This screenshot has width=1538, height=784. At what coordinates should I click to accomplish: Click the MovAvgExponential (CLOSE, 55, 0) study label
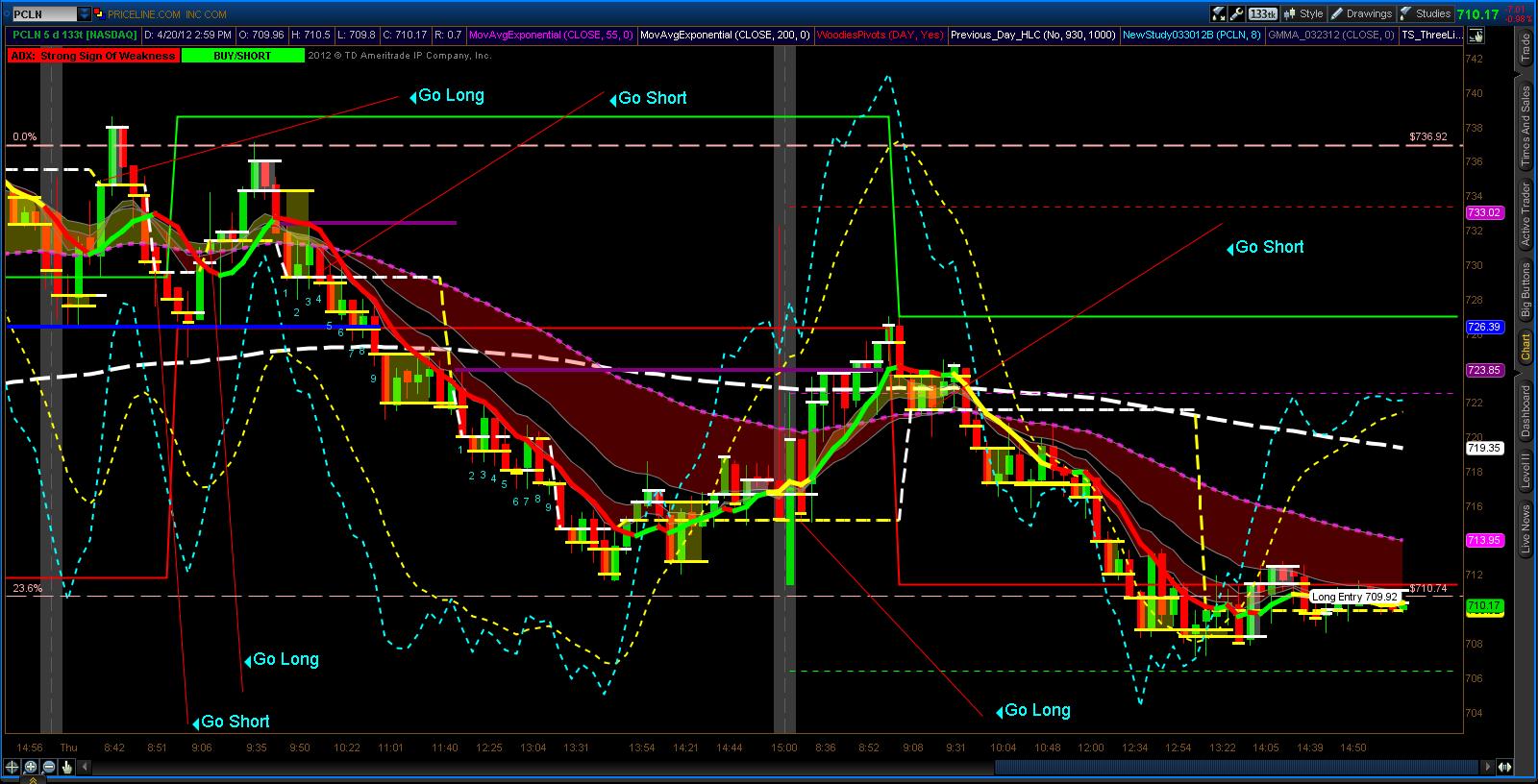[x=551, y=36]
